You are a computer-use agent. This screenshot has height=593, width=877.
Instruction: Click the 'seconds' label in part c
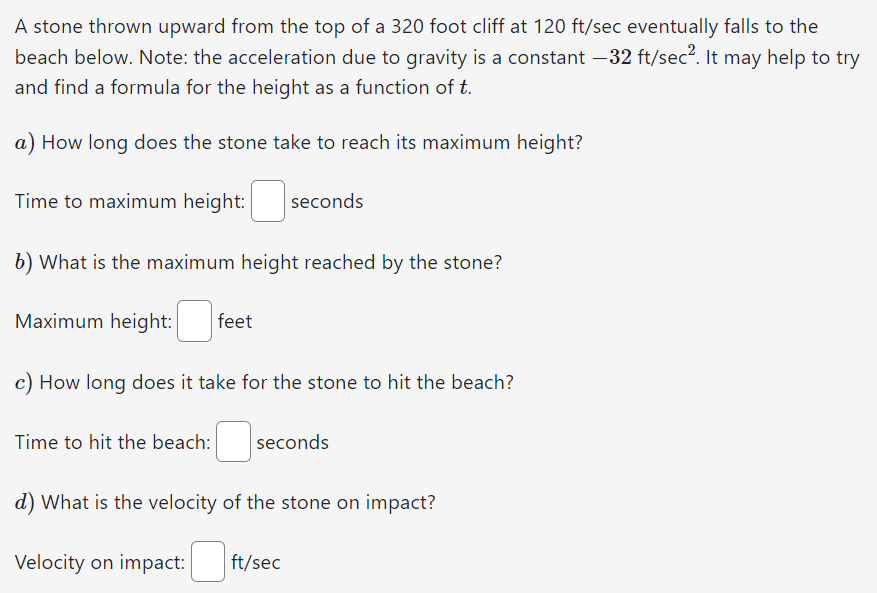[293, 442]
